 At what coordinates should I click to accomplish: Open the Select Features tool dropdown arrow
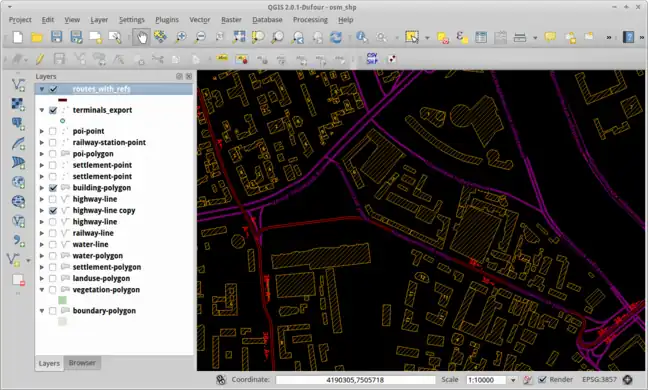point(427,38)
